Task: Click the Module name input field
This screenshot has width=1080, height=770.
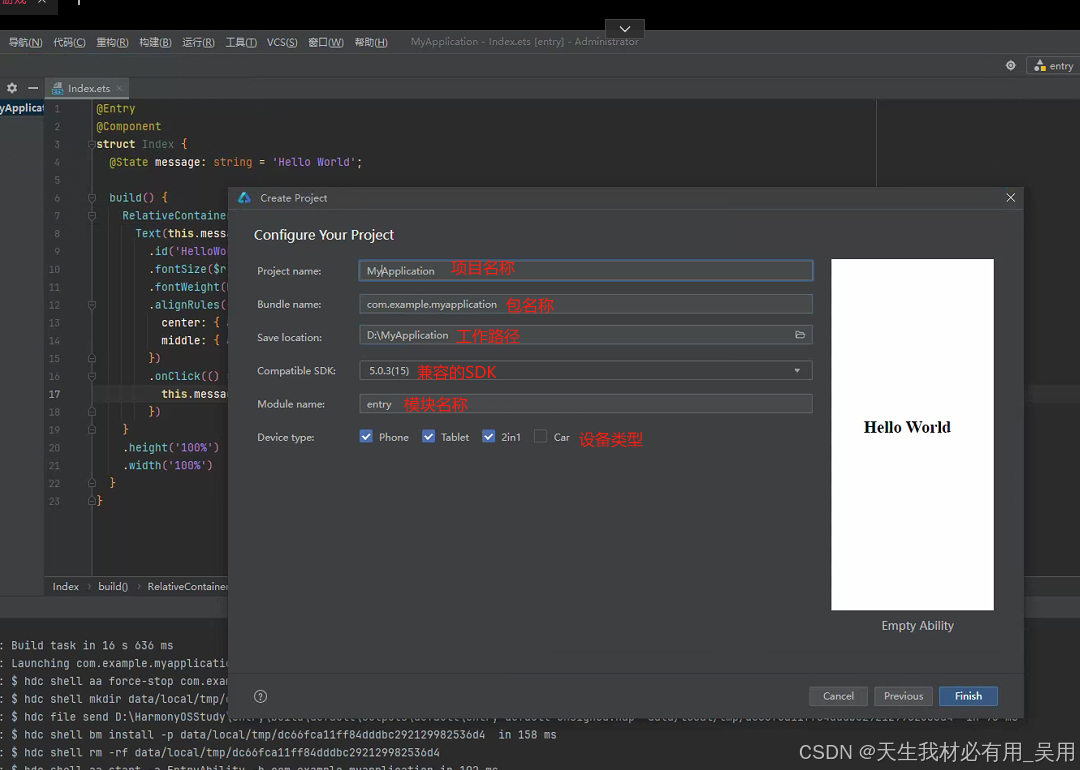Action: coord(585,404)
